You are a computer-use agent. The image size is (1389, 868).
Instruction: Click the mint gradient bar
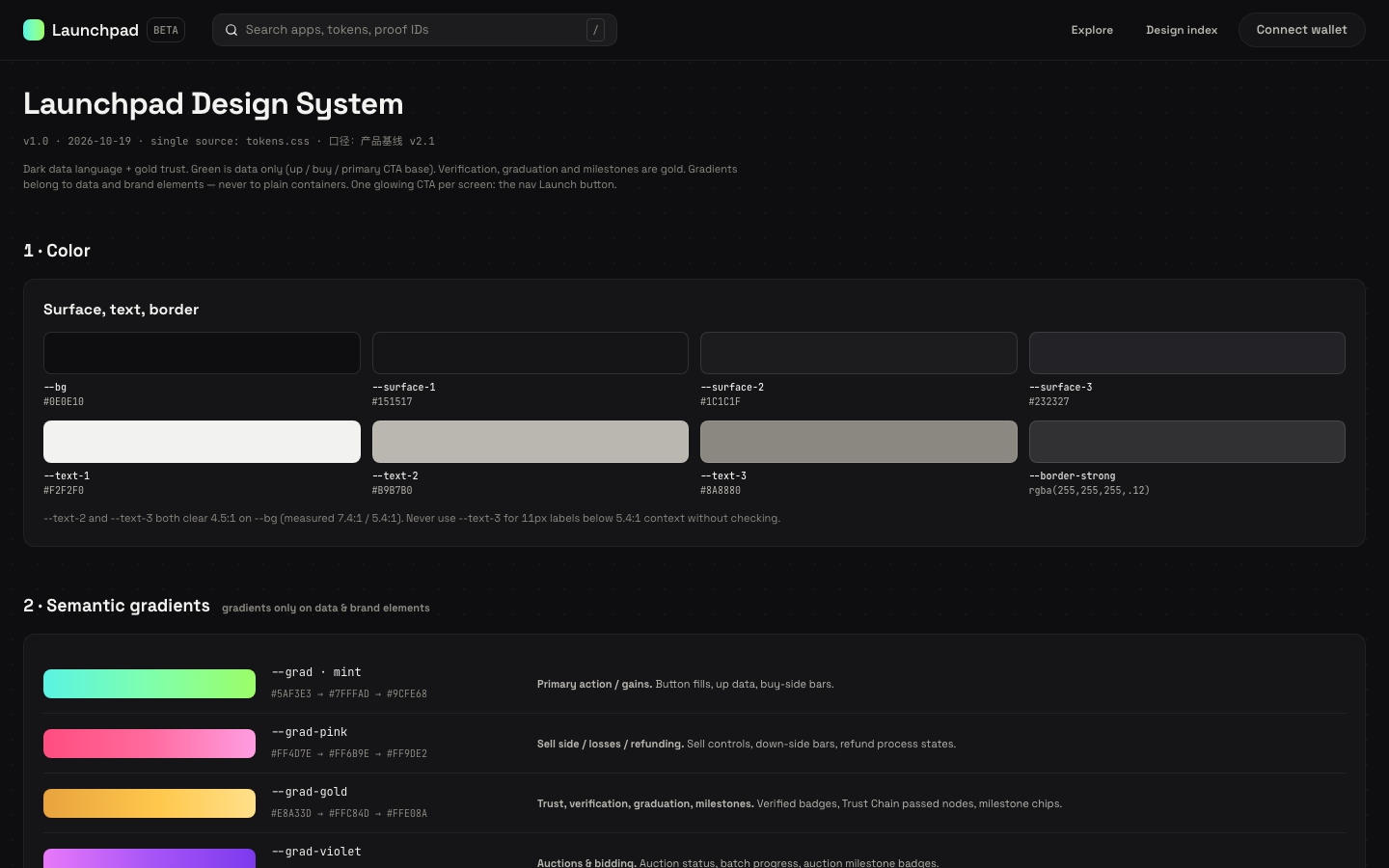point(150,684)
